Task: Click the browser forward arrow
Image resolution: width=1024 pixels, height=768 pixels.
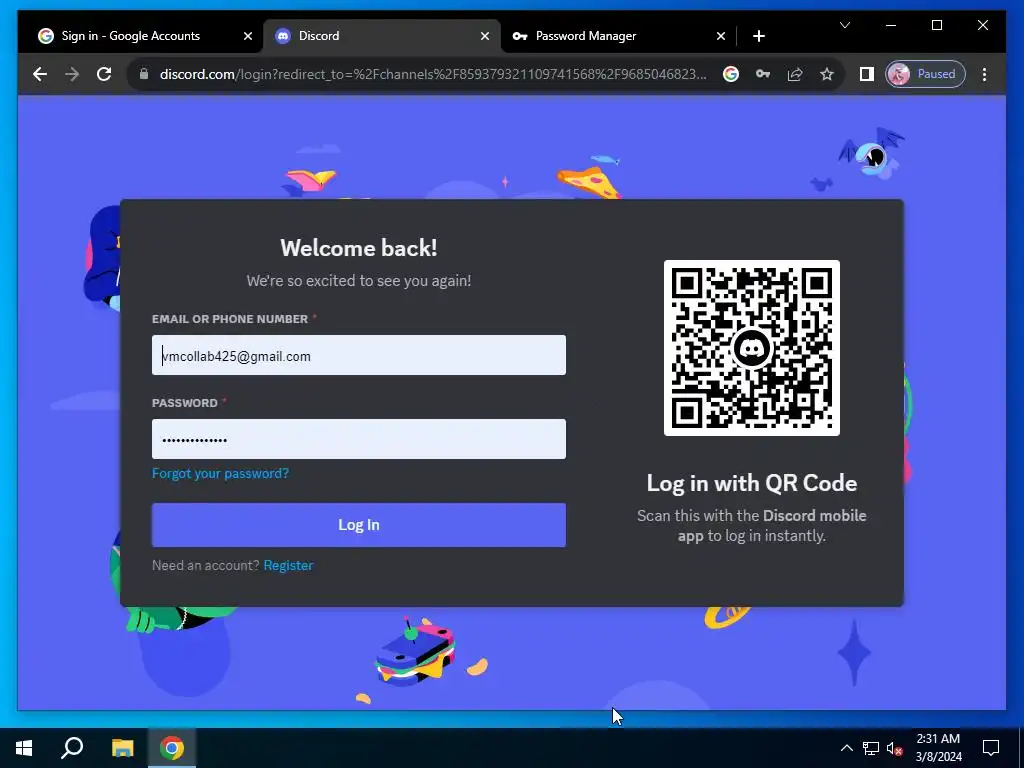Action: click(x=72, y=74)
